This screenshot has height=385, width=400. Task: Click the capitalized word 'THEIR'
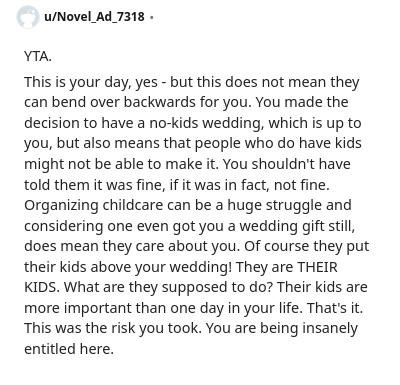[317, 267]
